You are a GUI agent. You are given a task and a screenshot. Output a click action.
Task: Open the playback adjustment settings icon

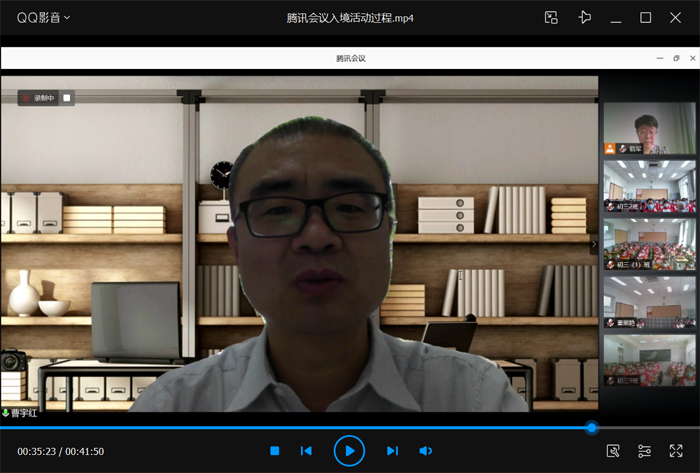click(644, 451)
